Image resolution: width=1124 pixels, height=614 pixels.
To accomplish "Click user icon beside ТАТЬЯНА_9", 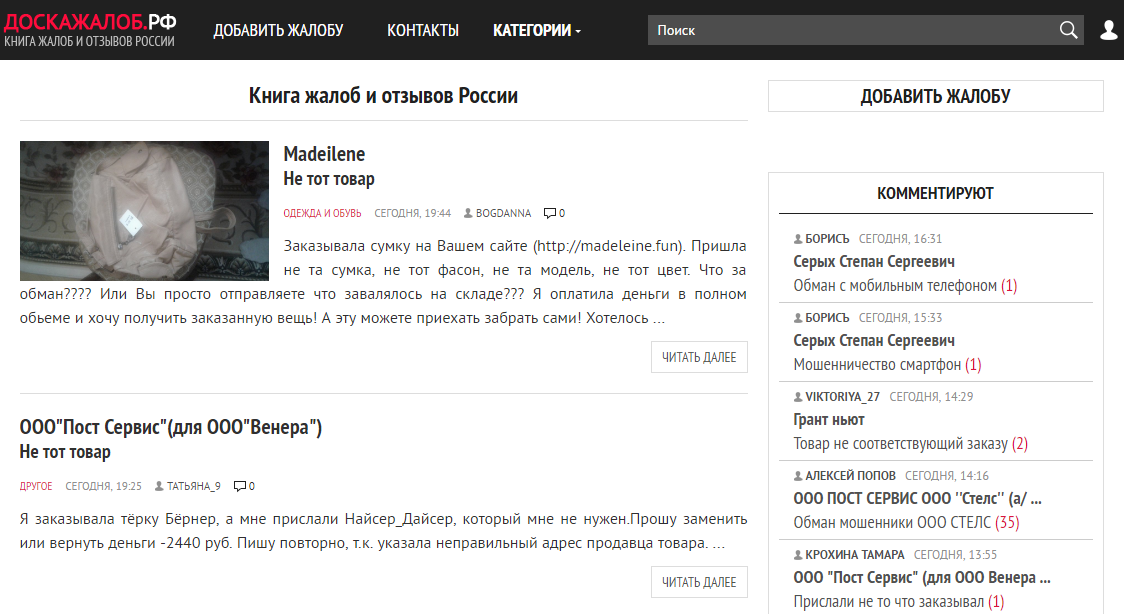I will click(159, 486).
